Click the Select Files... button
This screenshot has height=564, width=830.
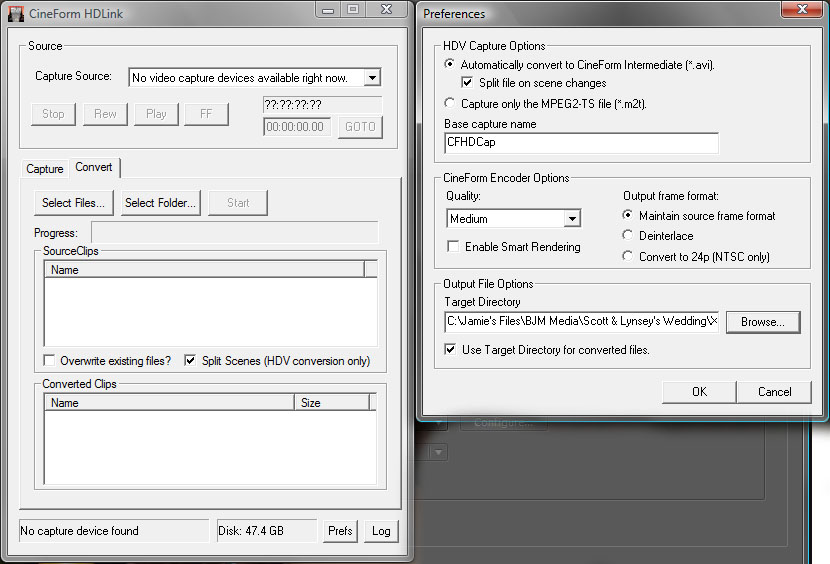[x=74, y=203]
